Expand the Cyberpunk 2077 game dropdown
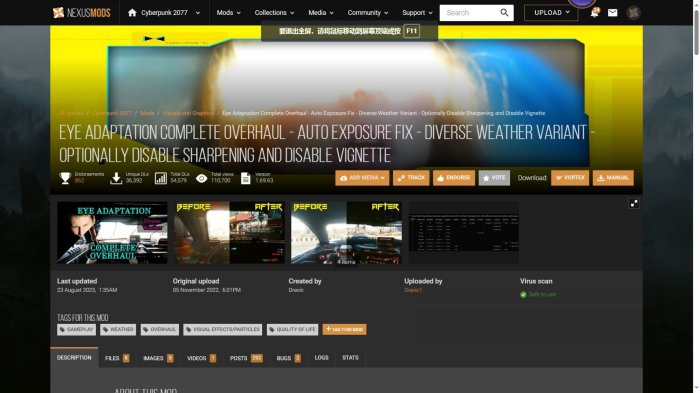 click(197, 13)
